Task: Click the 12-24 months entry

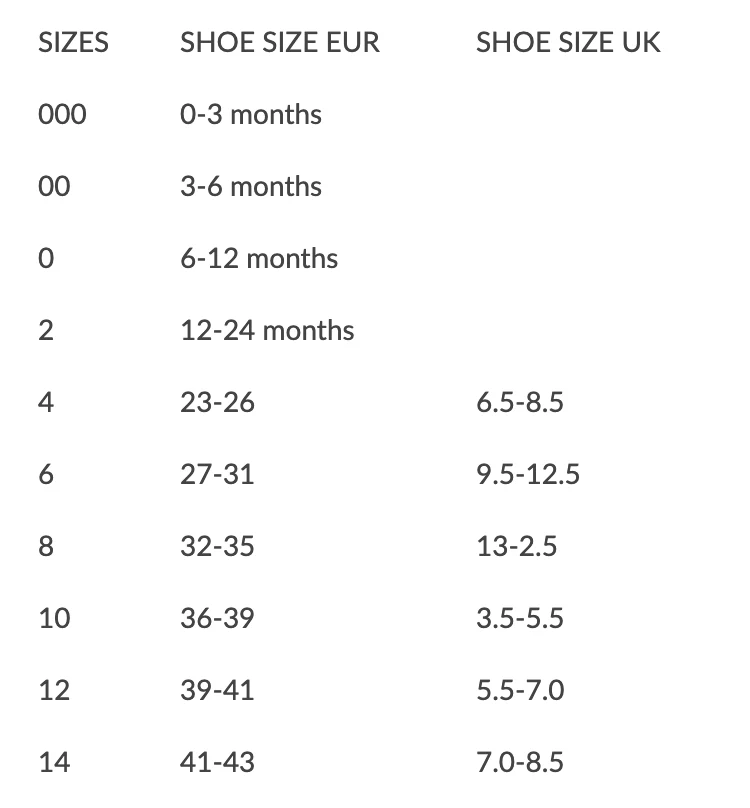Action: 267,331
